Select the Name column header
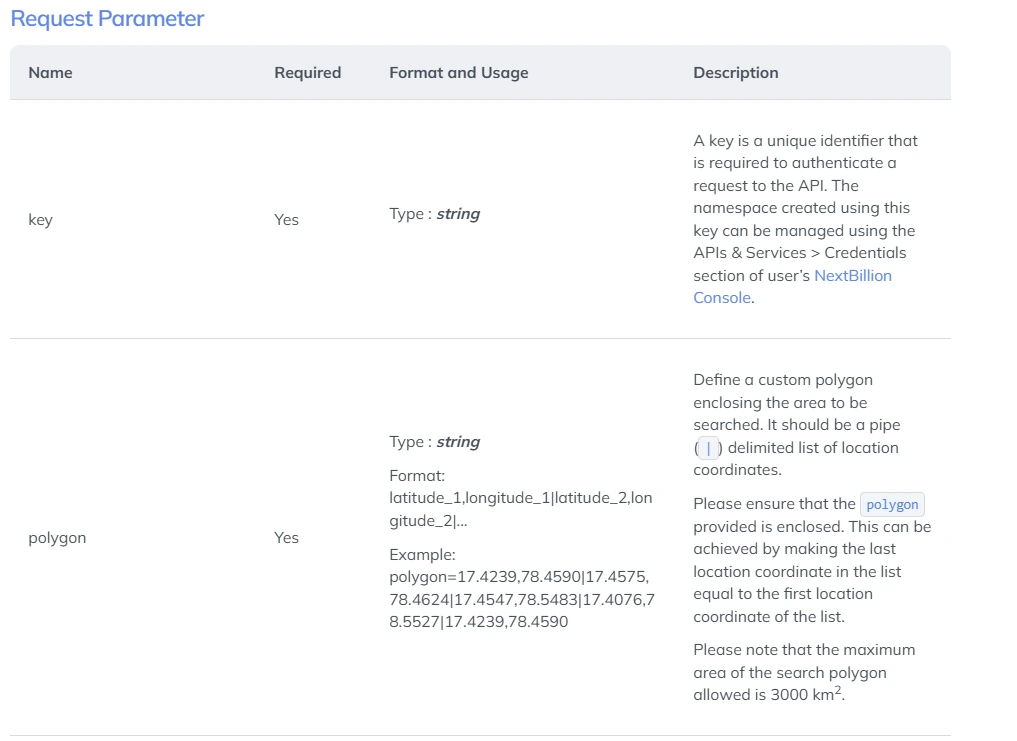This screenshot has height=741, width=1017. [51, 73]
